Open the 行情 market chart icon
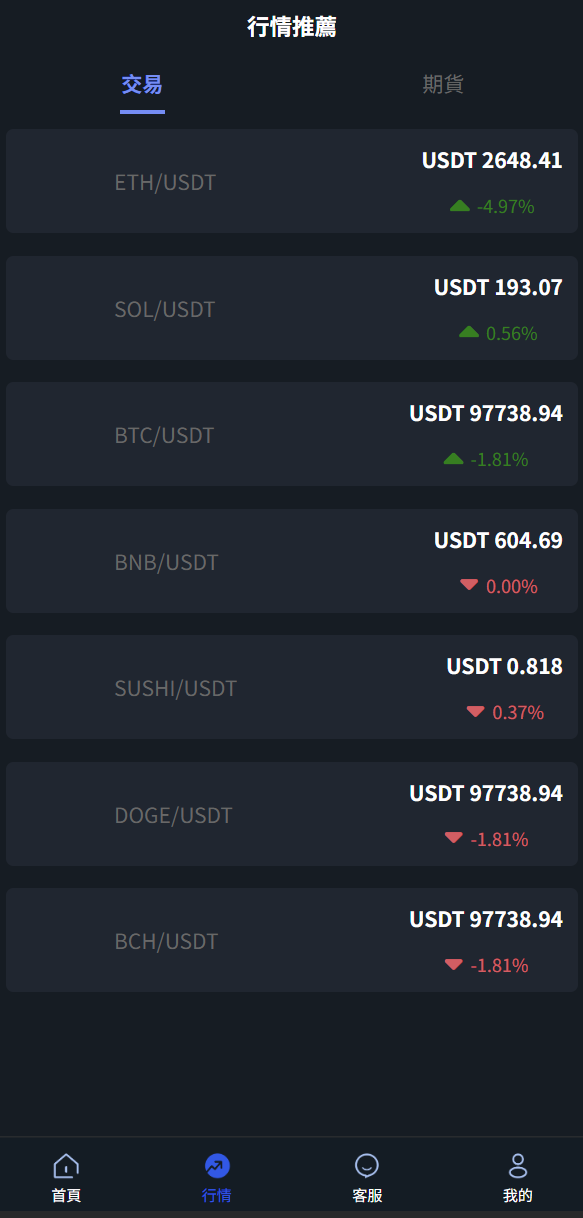Viewport: 583px width, 1218px height. click(217, 1166)
